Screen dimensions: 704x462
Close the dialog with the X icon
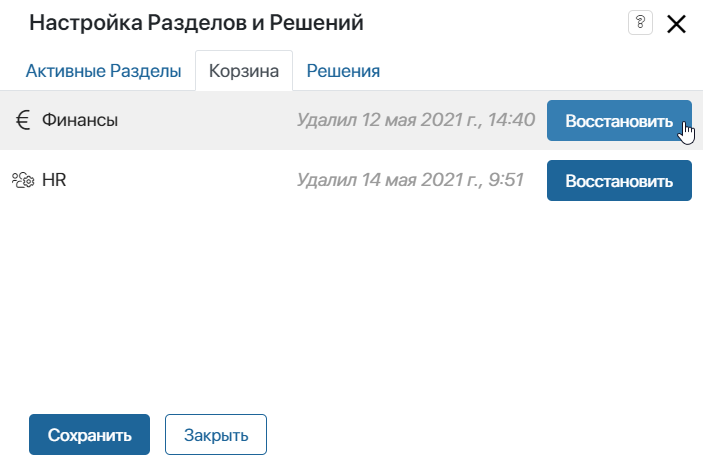click(676, 24)
